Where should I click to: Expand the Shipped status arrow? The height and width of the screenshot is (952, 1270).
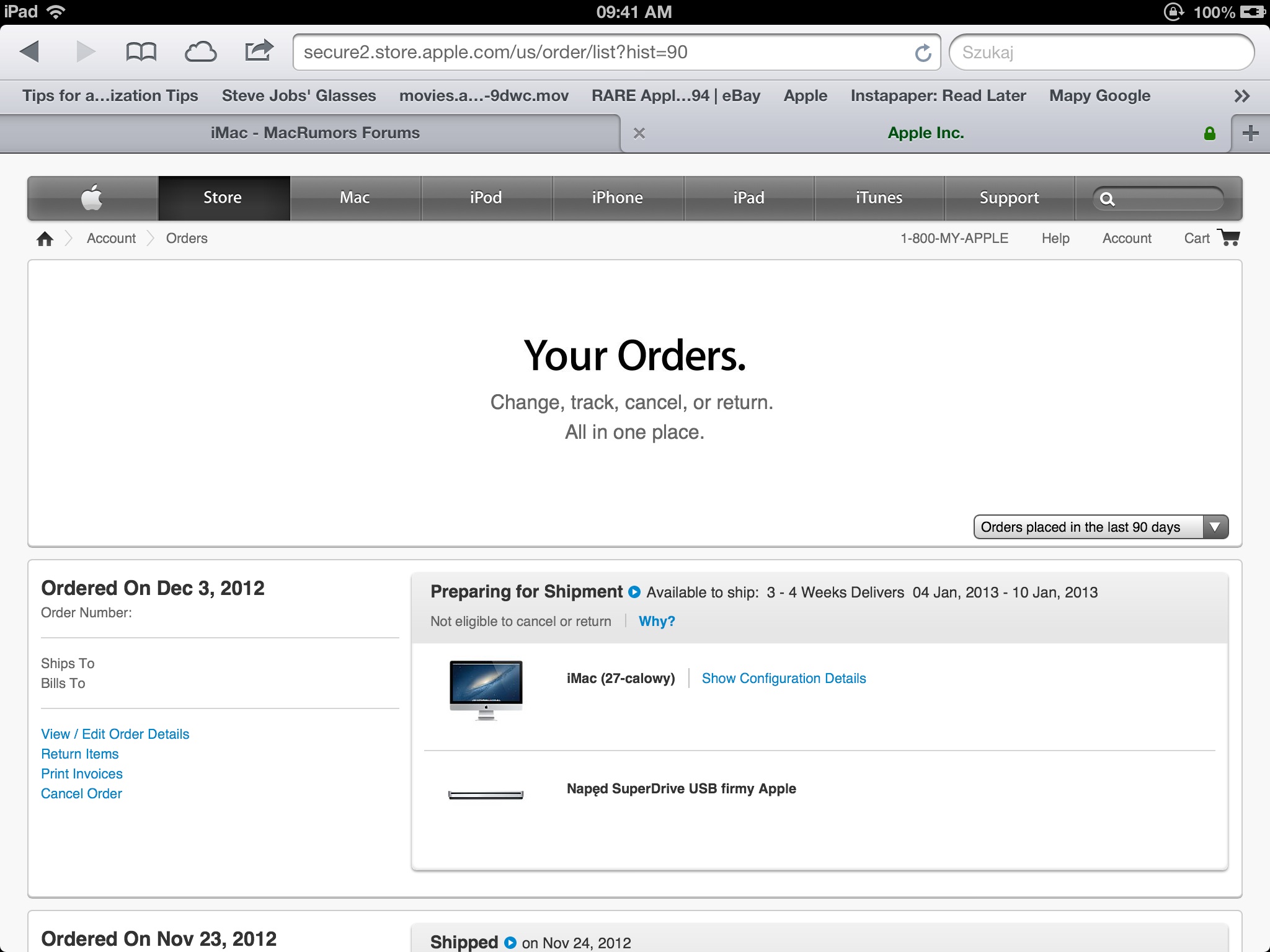pos(510,943)
